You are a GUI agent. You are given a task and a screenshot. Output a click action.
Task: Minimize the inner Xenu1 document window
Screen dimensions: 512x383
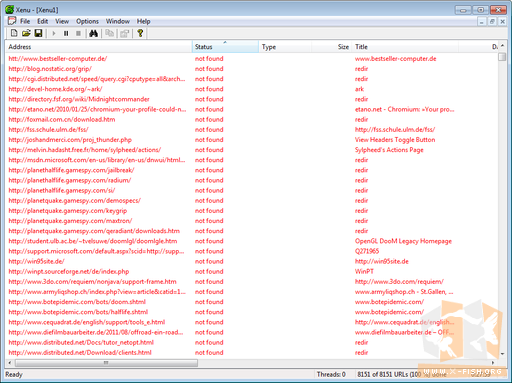pyautogui.click(x=481, y=22)
